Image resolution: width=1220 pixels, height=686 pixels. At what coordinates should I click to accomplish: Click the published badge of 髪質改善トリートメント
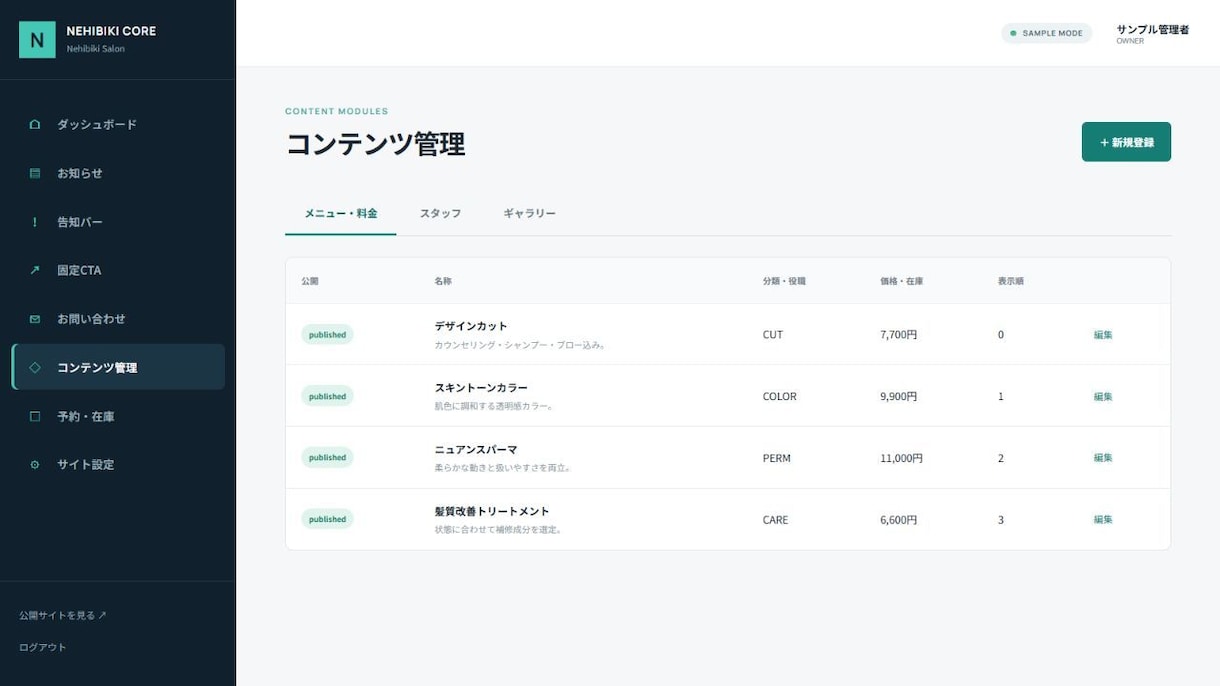[x=327, y=520]
